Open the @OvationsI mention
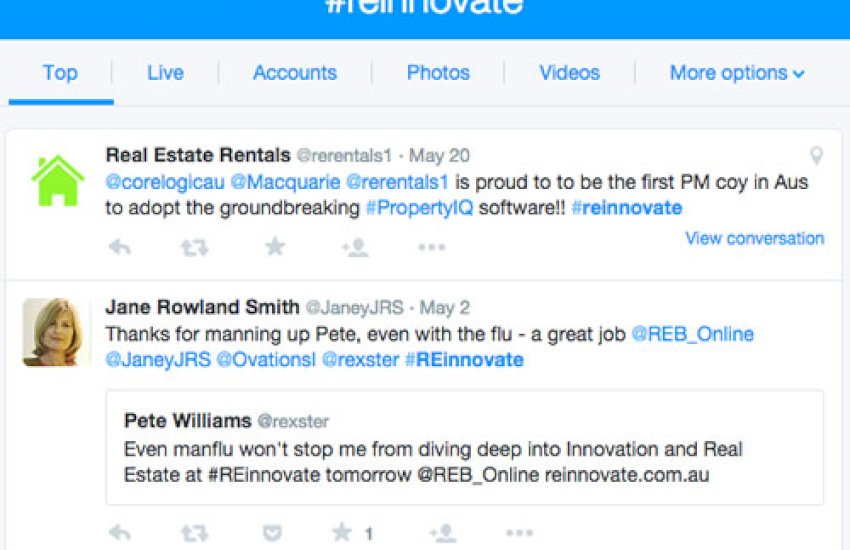This screenshot has width=850, height=550. (x=266, y=360)
